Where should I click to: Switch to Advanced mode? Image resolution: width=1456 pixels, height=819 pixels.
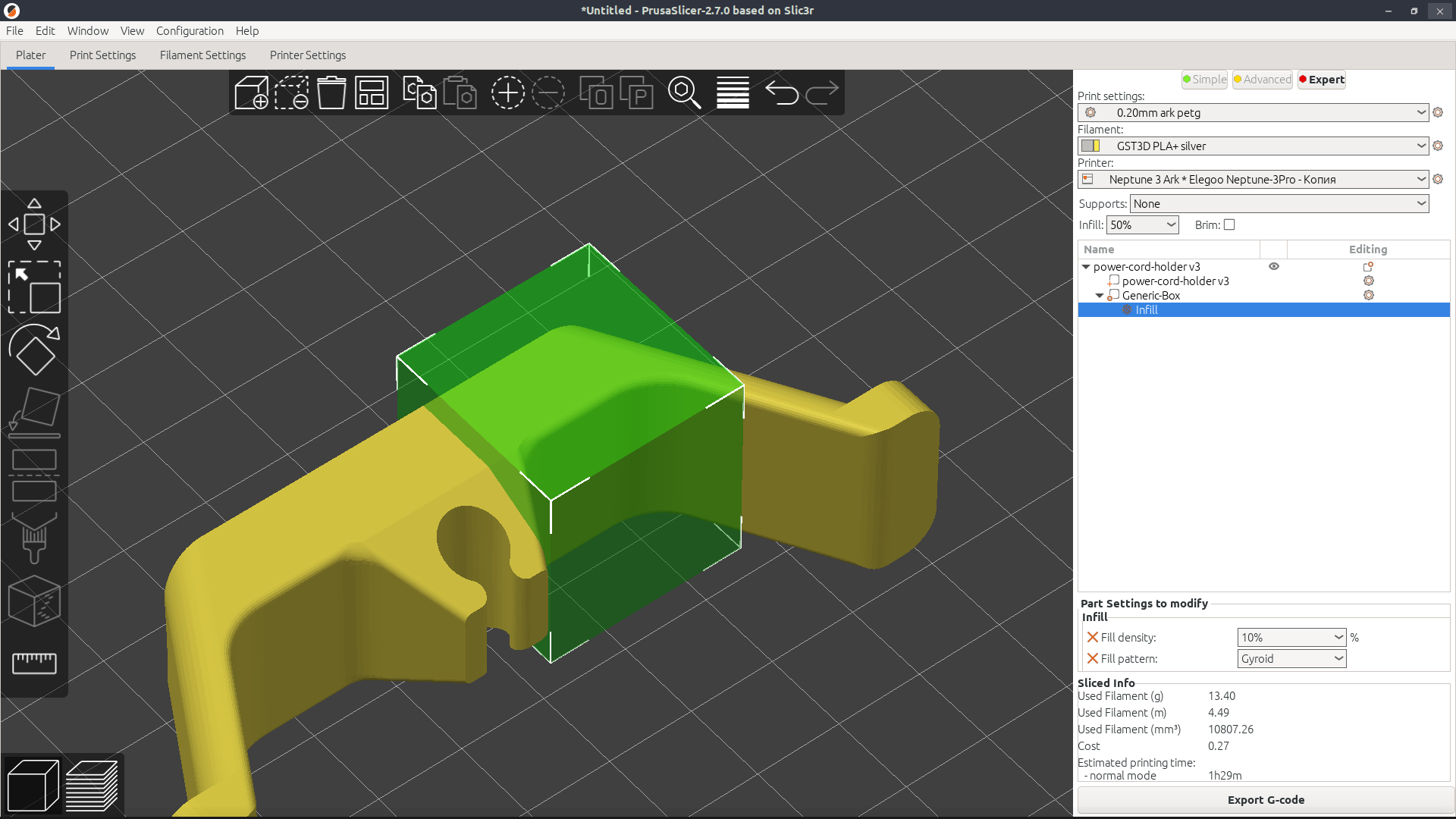[x=1263, y=80]
